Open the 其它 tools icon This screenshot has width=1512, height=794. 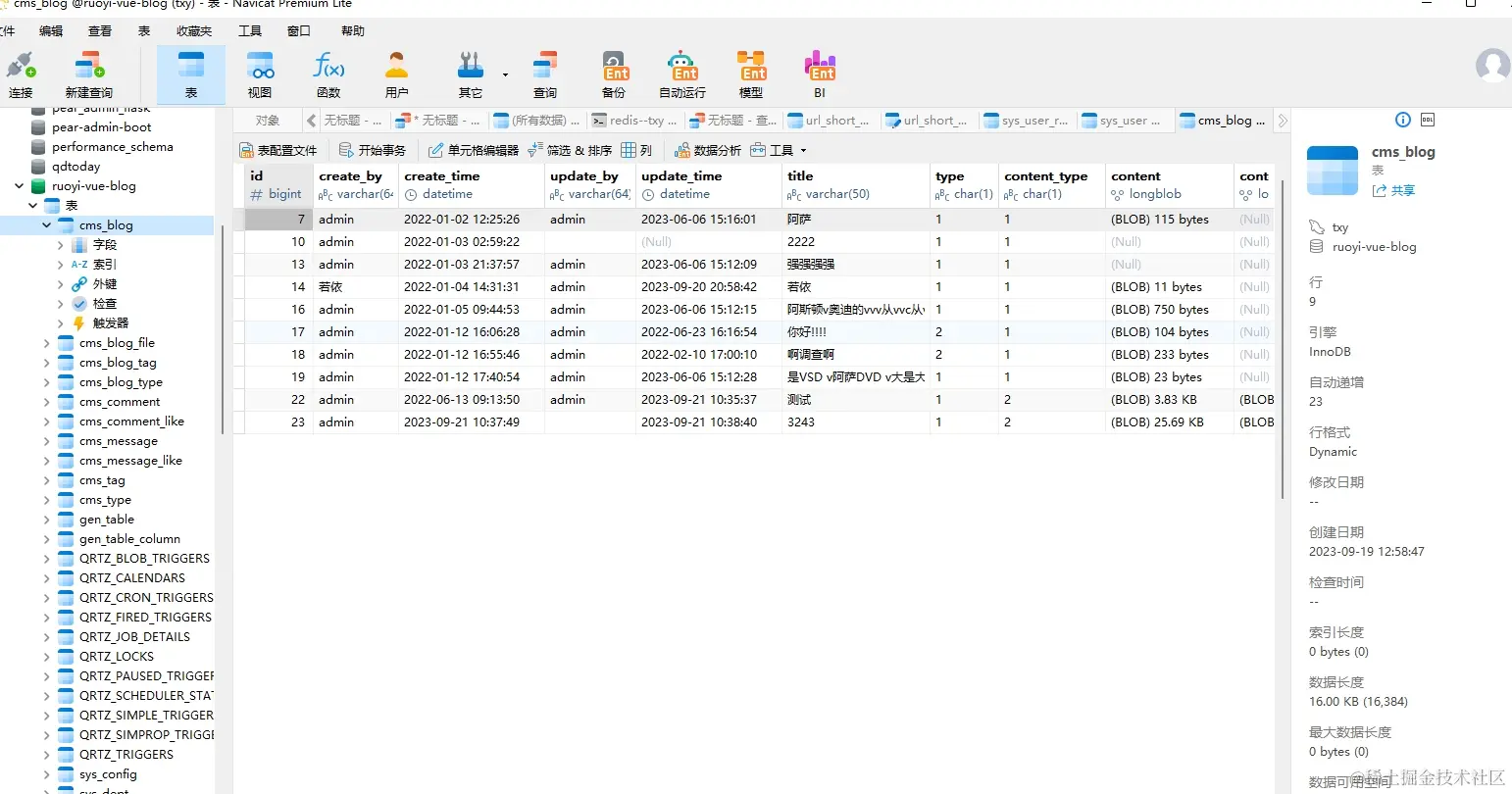[x=471, y=74]
